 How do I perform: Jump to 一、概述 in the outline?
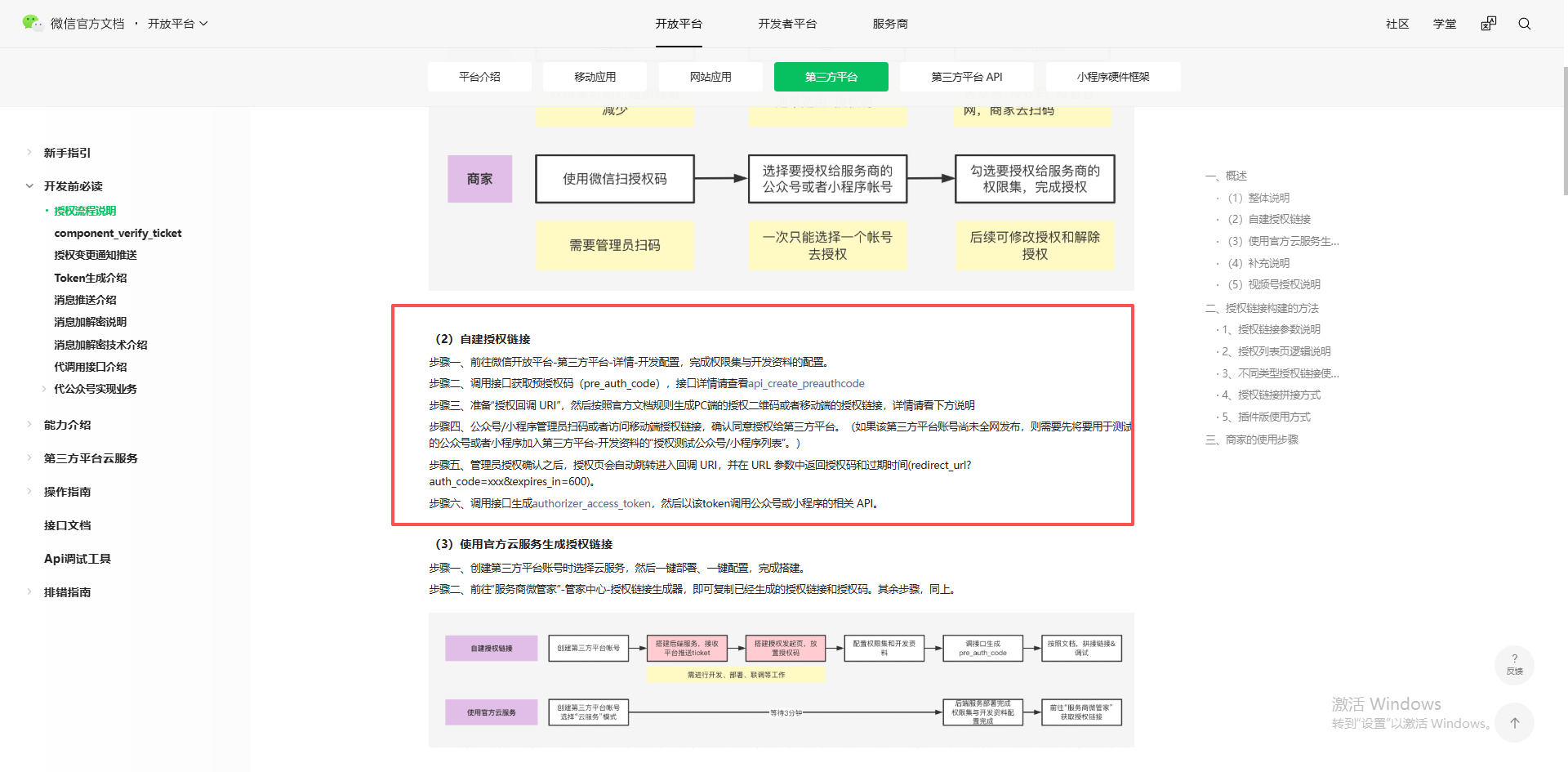coord(1226,176)
